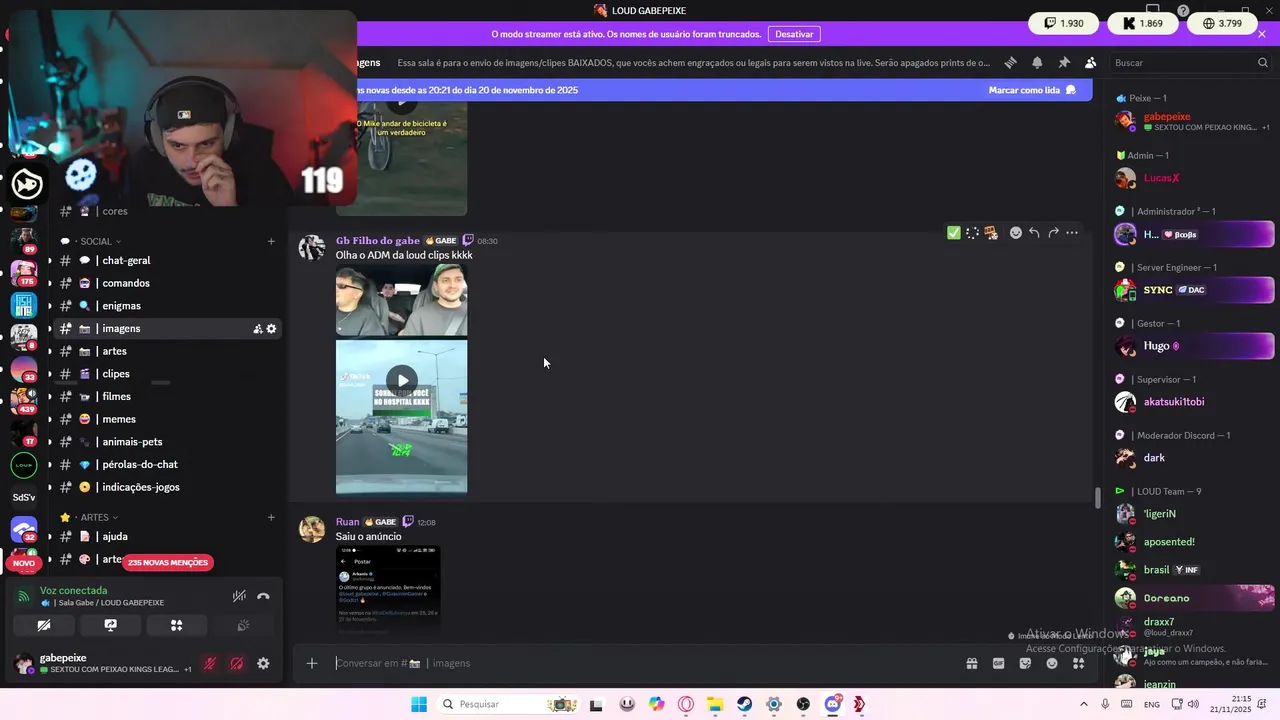
Task: Jump to 235 novas menções
Action: (x=168, y=562)
